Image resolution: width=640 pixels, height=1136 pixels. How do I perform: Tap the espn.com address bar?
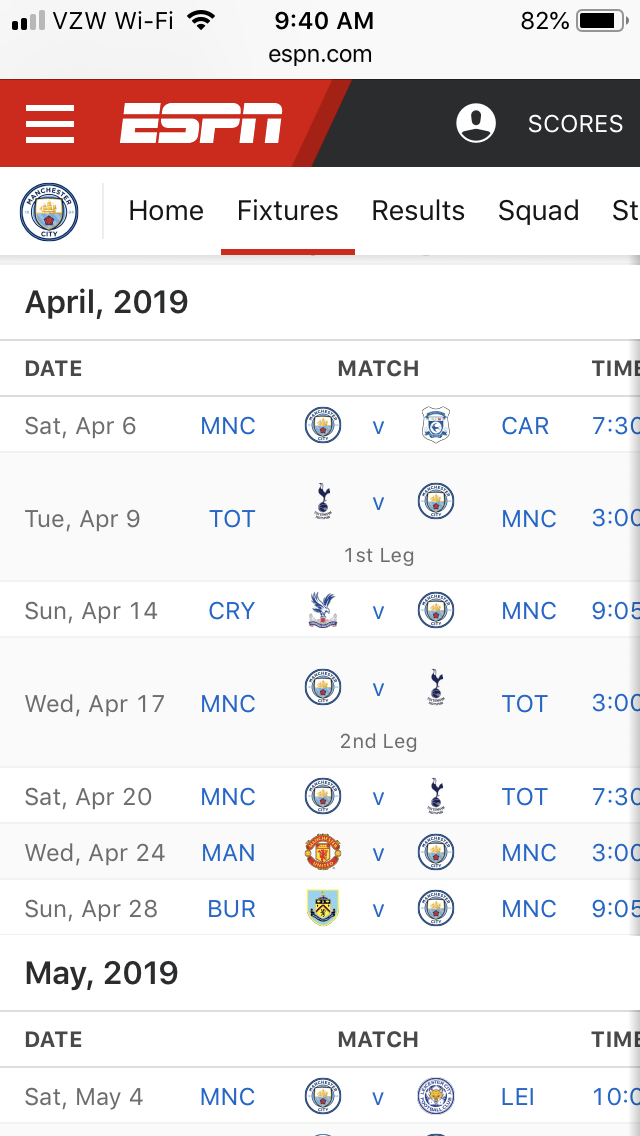[320, 54]
